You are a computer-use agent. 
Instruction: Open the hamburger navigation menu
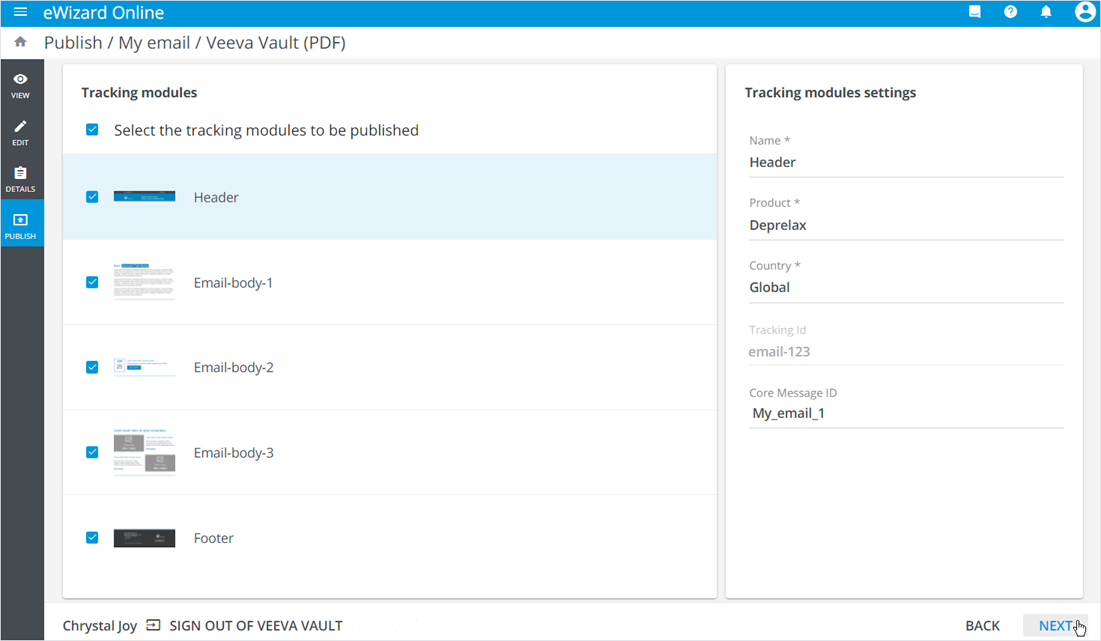pos(20,13)
